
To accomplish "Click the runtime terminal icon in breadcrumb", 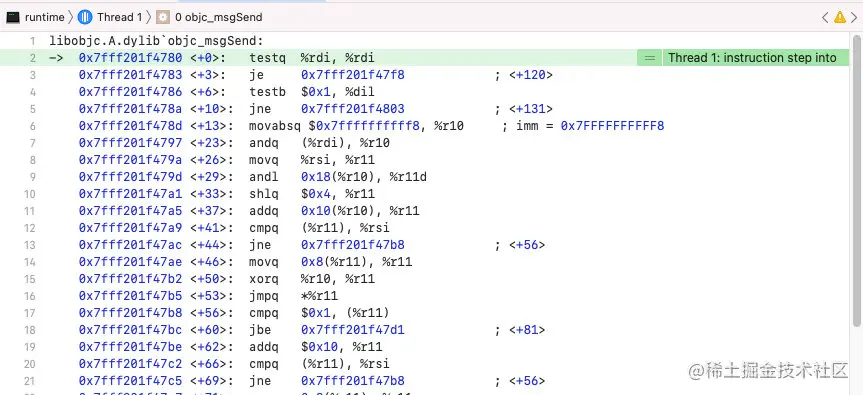I will click(13, 17).
